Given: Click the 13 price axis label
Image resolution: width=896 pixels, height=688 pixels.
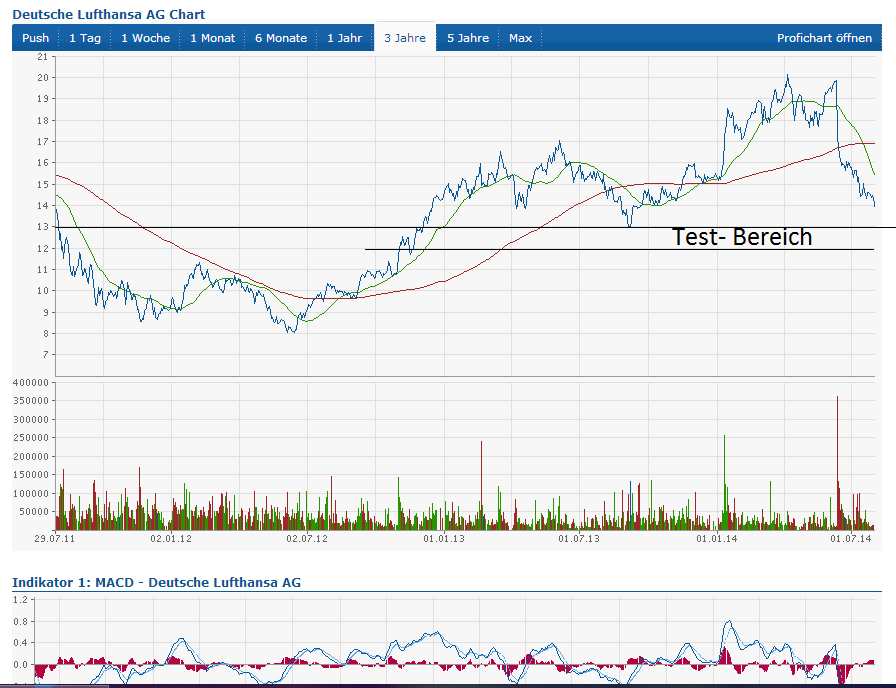Looking at the screenshot, I should 43,227.
